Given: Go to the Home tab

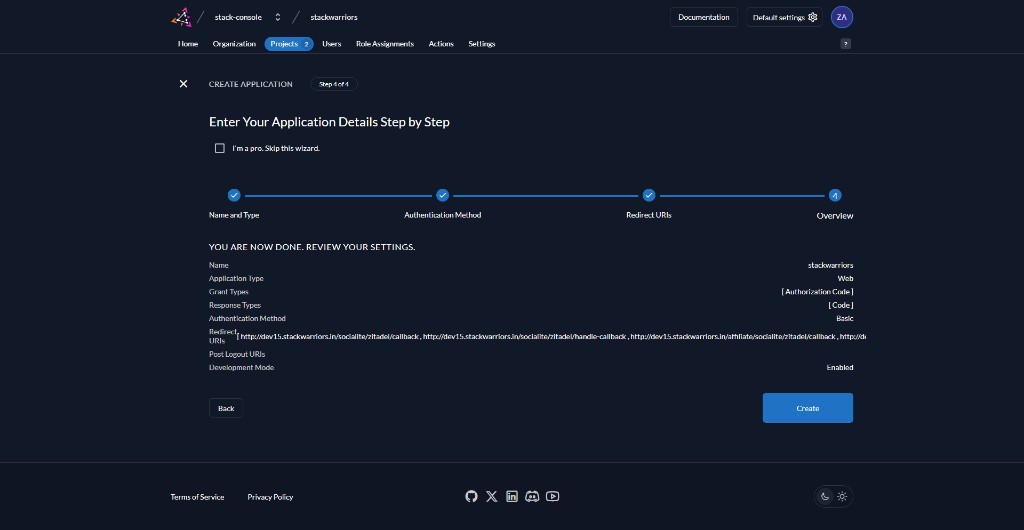Looking at the screenshot, I should [188, 44].
